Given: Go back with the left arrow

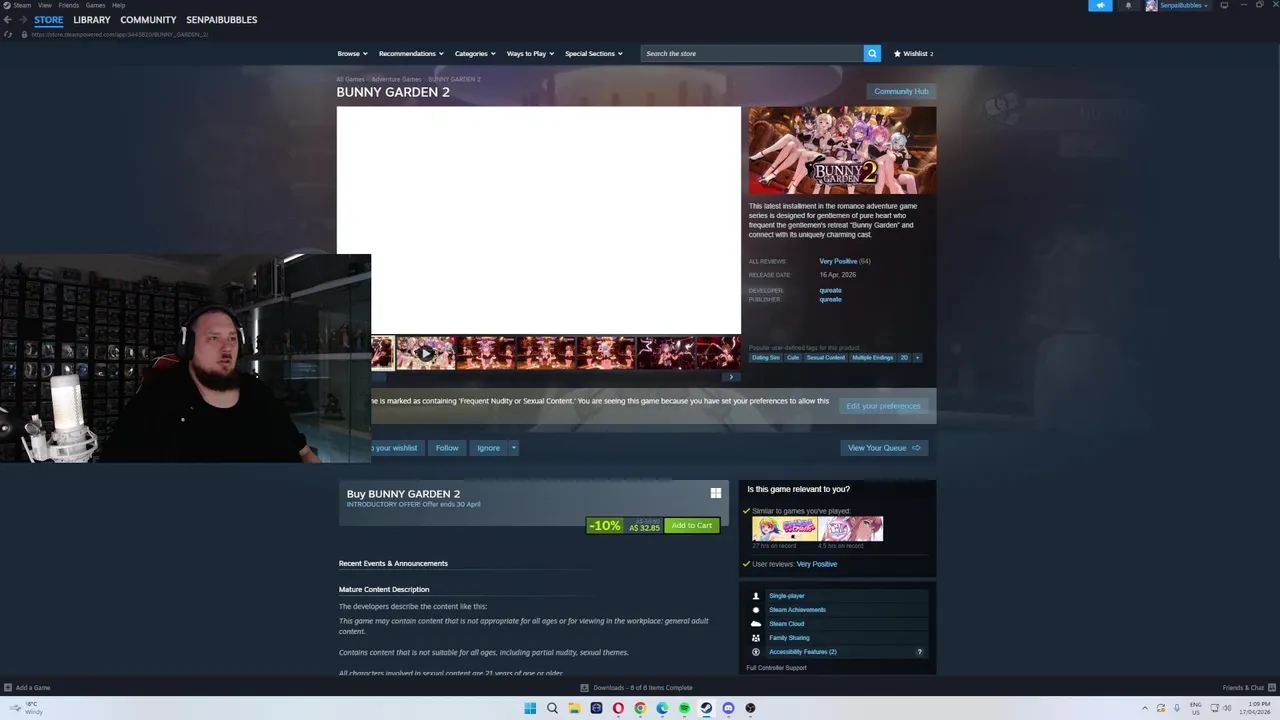Looking at the screenshot, I should pos(7,20).
